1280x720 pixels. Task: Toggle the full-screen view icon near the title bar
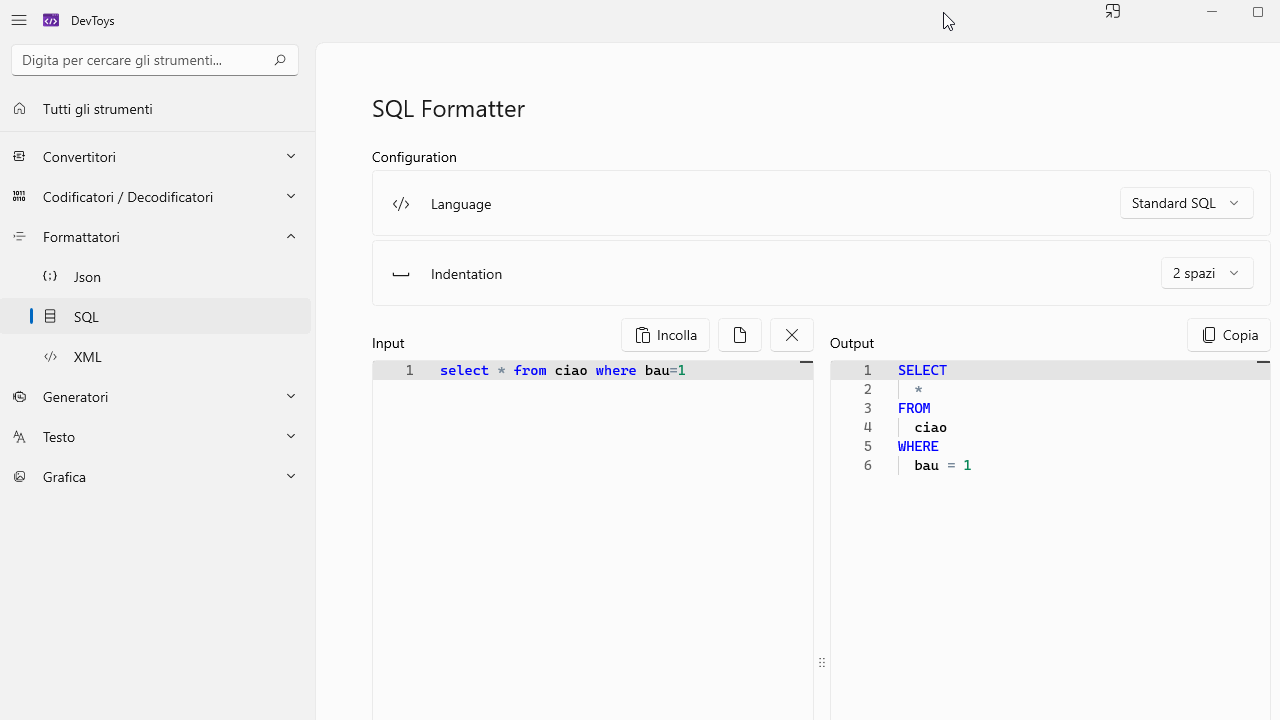tap(1112, 11)
